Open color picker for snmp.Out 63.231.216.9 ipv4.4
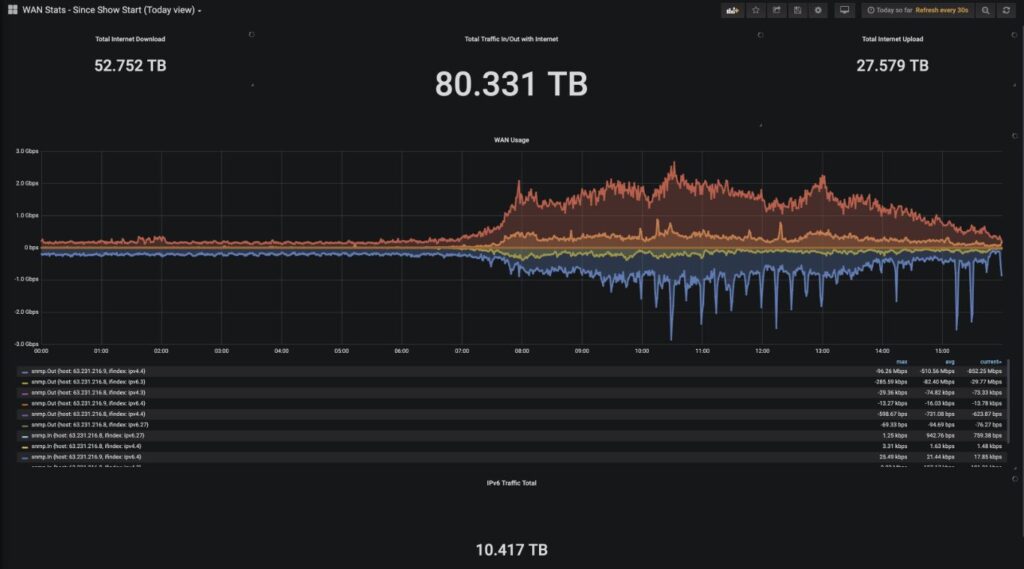Image resolution: width=1024 pixels, height=569 pixels. 25,372
